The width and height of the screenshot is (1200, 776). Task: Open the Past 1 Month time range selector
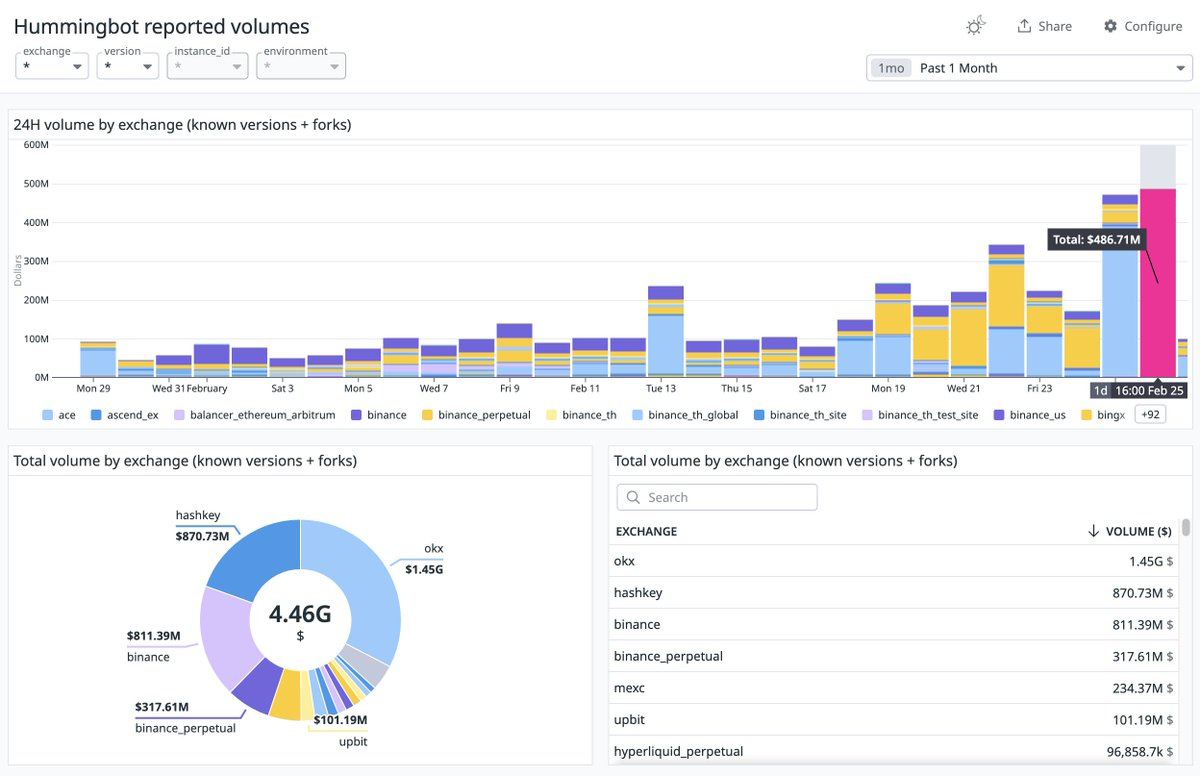[1029, 68]
